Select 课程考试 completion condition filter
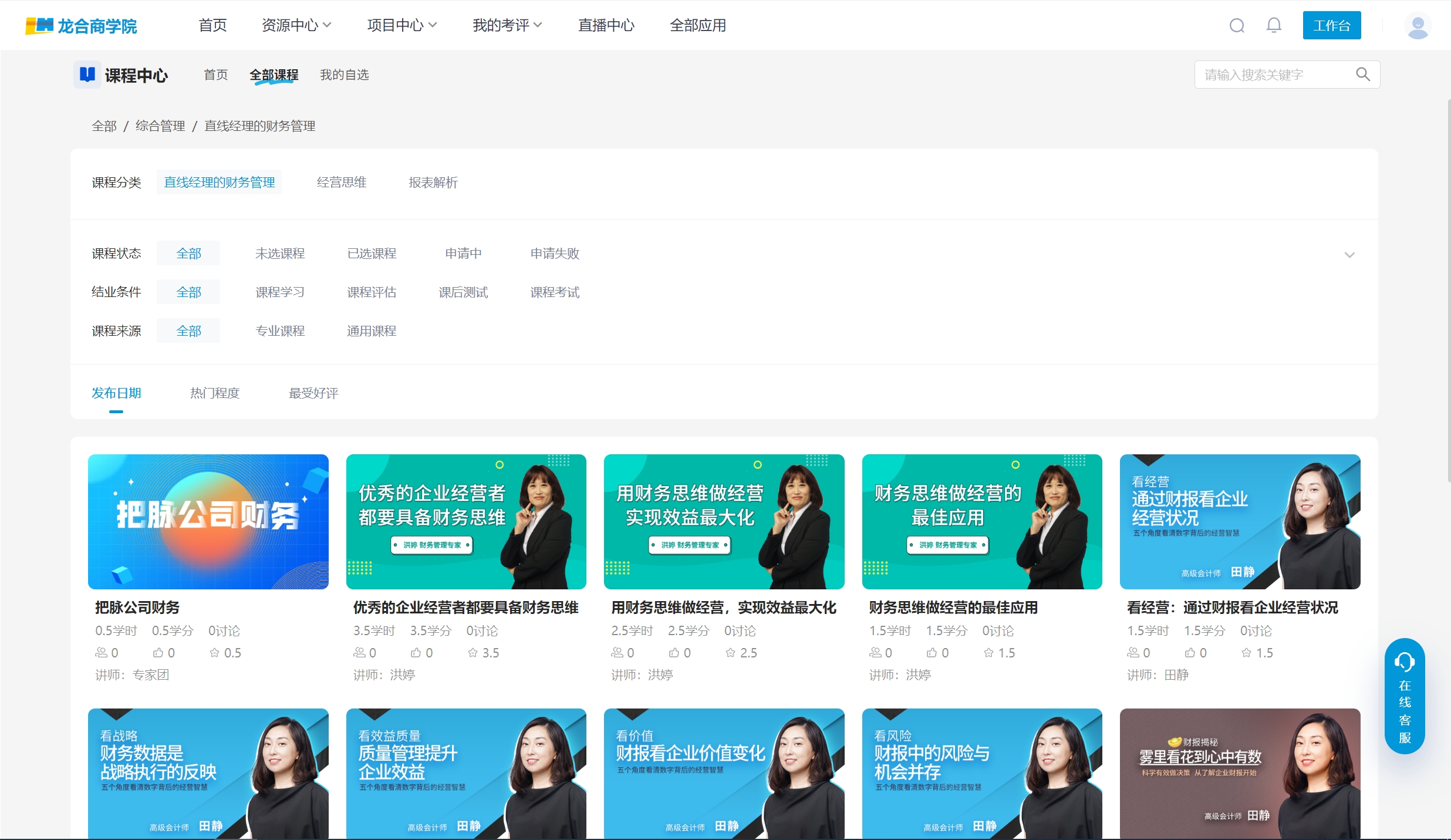 click(x=555, y=292)
